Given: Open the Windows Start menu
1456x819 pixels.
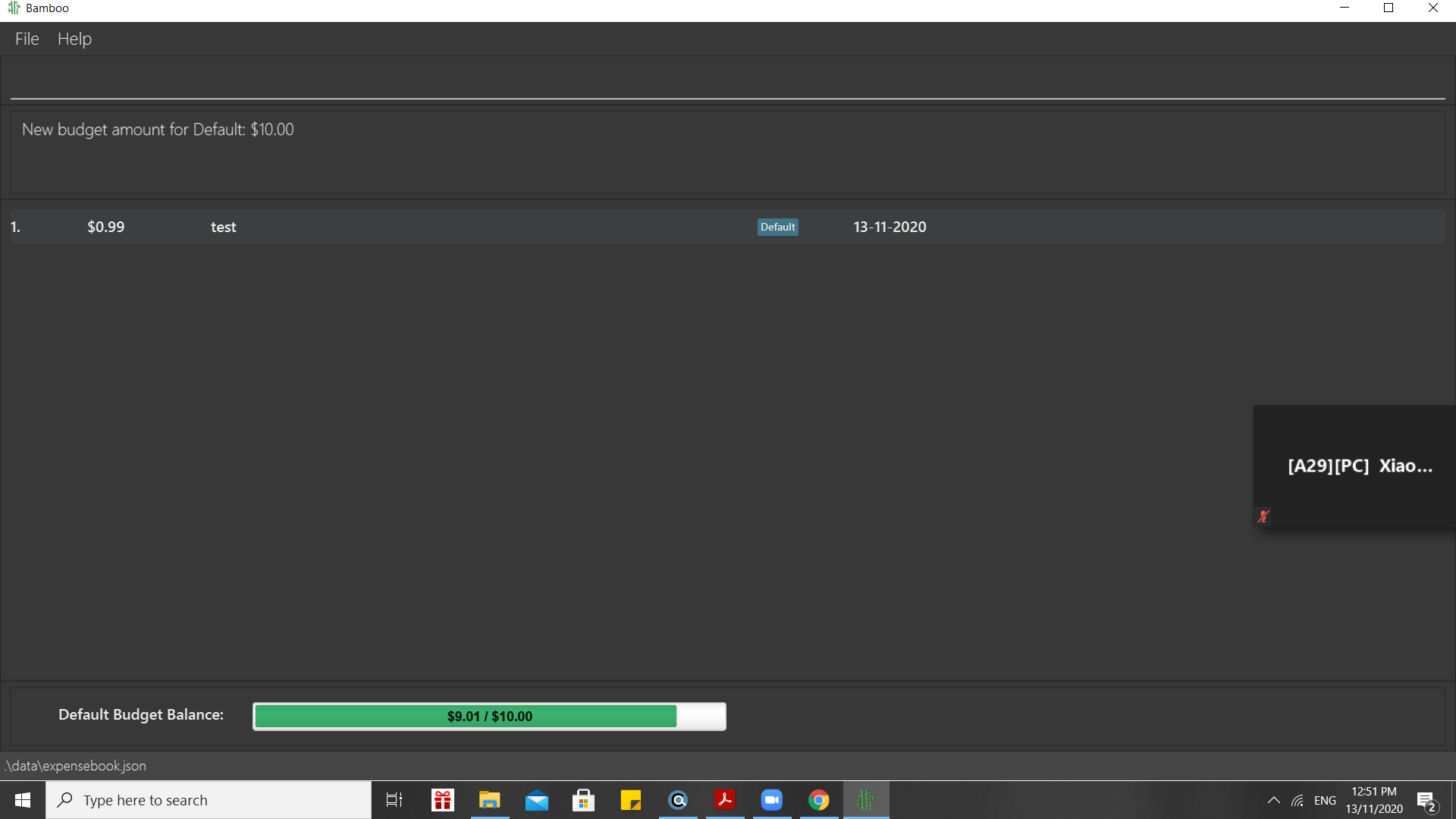Looking at the screenshot, I should tap(23, 800).
